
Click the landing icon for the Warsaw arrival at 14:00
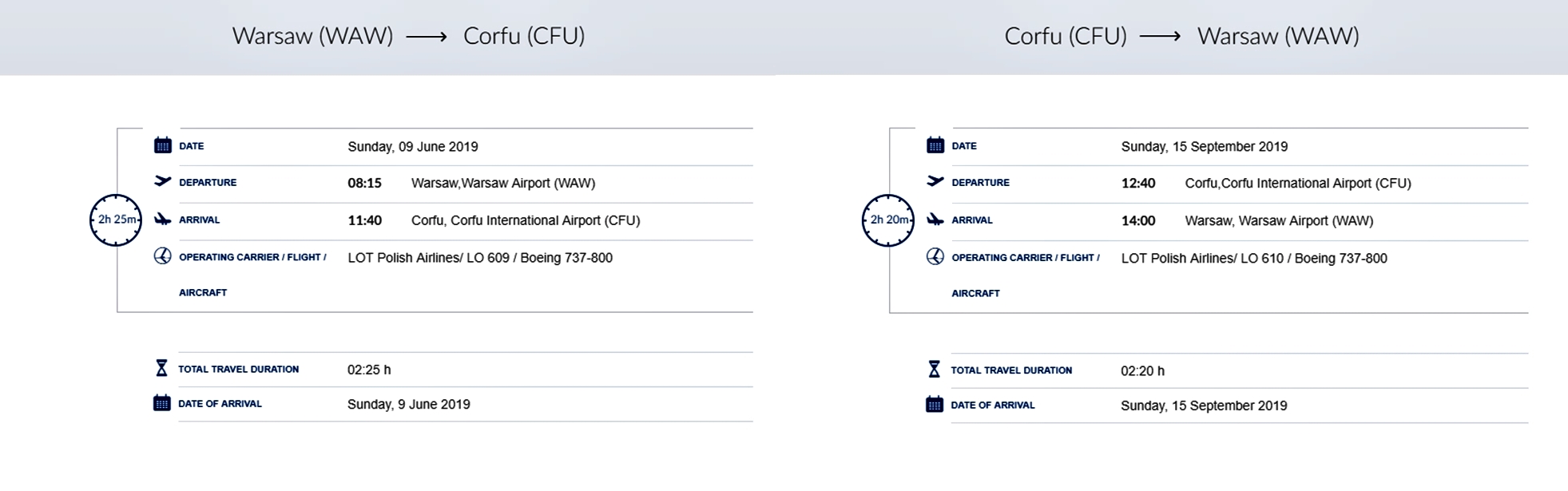coord(935,219)
